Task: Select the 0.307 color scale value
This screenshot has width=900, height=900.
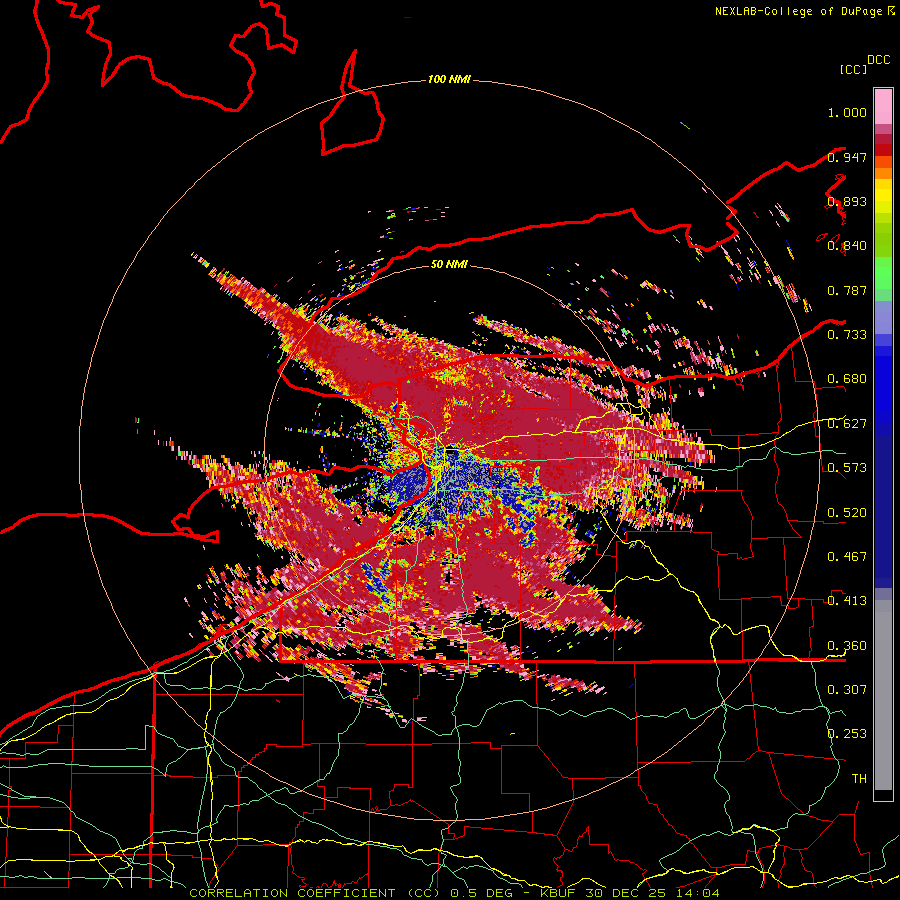Action: pos(847,690)
